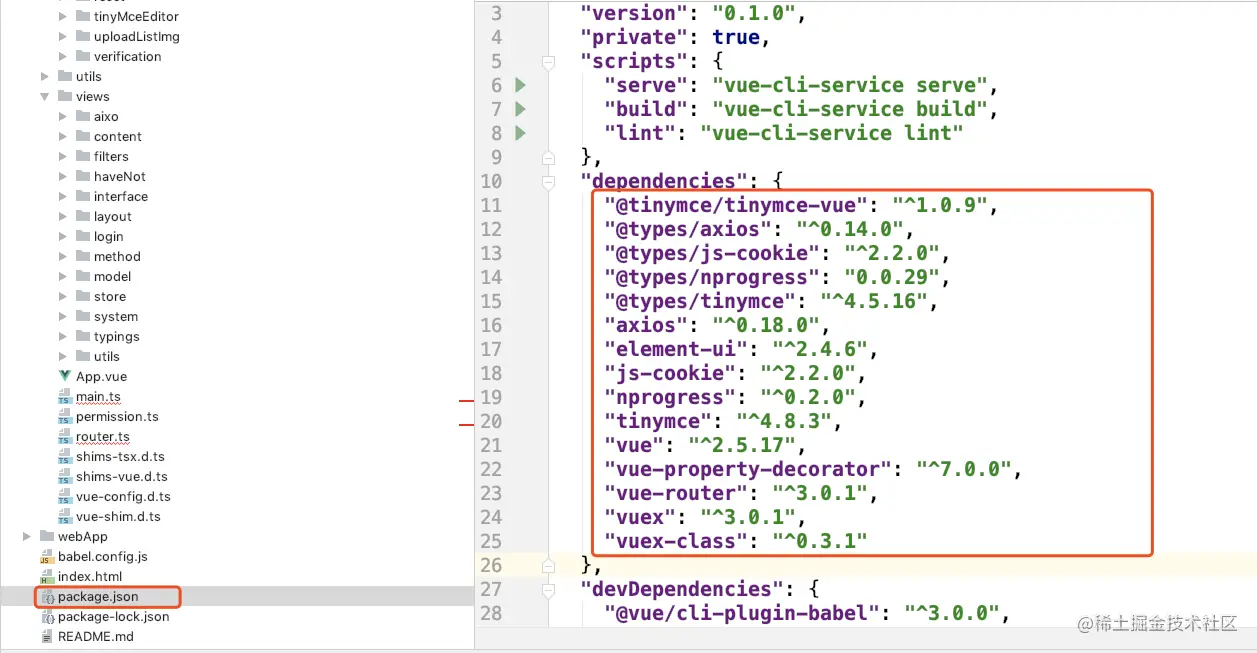
Task: Open README.md from project tree
Action: [x=96, y=637]
